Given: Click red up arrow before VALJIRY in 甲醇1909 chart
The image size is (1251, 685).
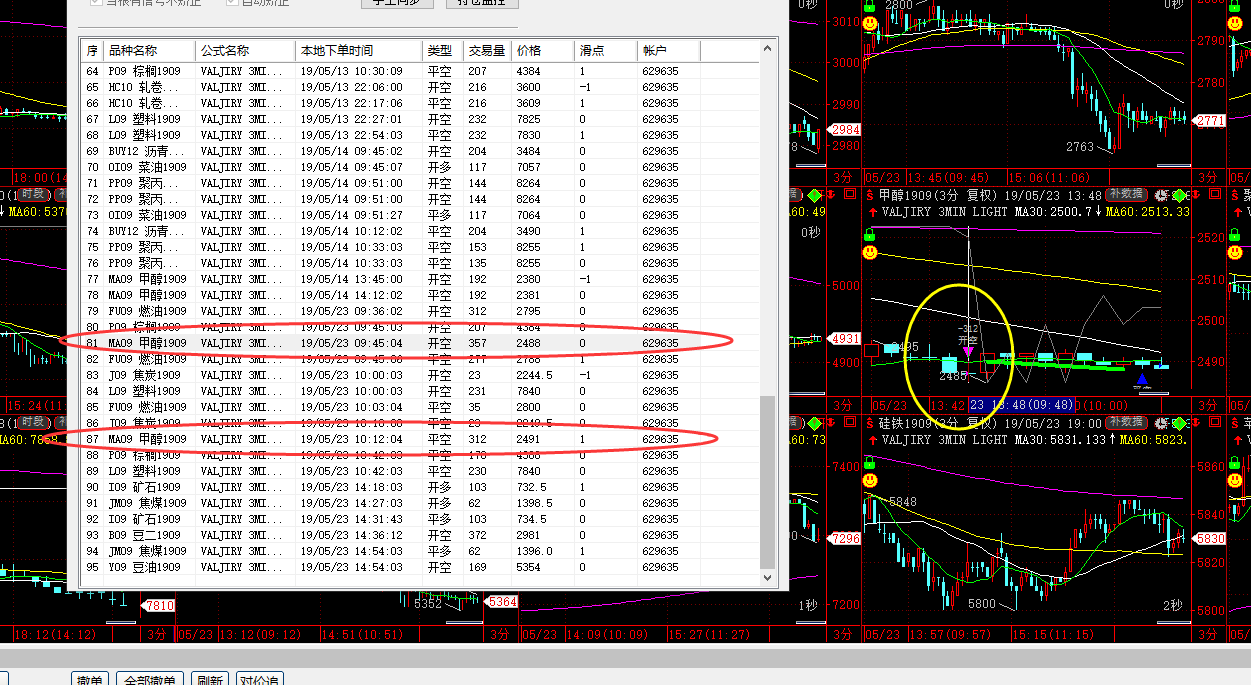Looking at the screenshot, I should [x=873, y=212].
